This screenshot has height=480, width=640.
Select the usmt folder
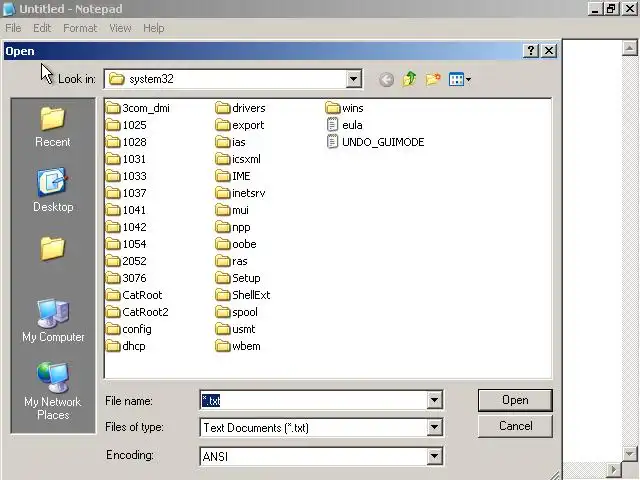(235, 329)
